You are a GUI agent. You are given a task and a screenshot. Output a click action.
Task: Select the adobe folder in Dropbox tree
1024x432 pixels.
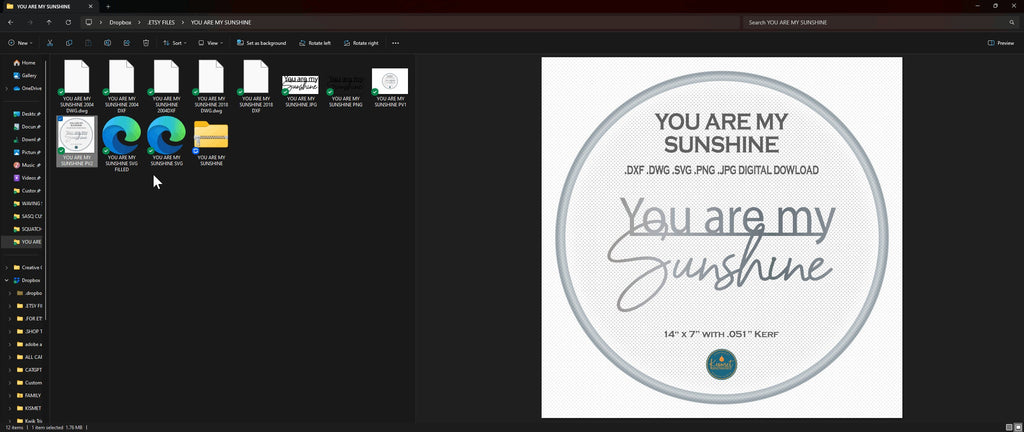point(29,344)
